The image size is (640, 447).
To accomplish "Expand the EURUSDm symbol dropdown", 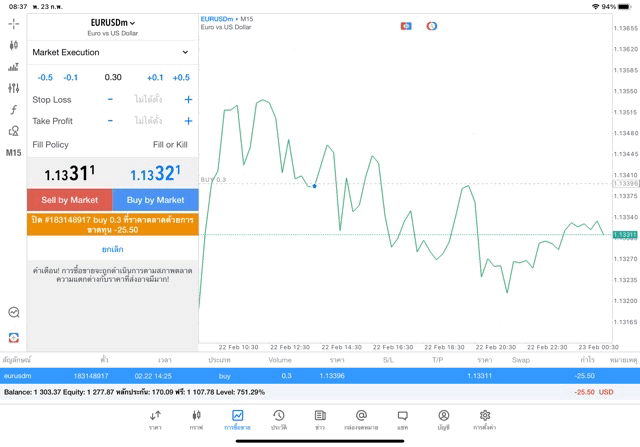I will tap(112, 22).
